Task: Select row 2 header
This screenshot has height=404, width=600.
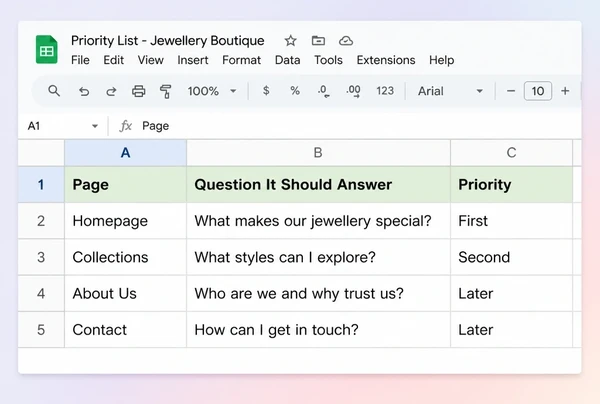Action: 41,221
